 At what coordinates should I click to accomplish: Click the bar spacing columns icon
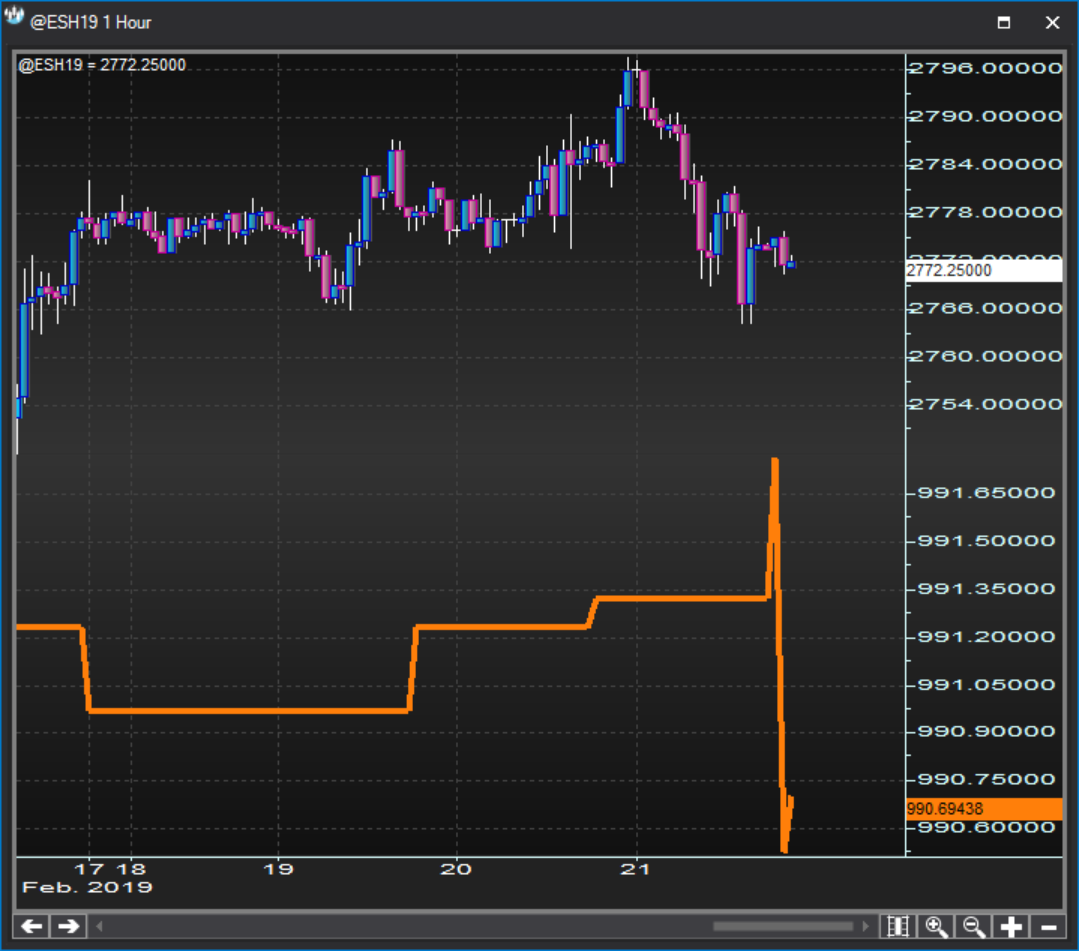click(x=898, y=926)
